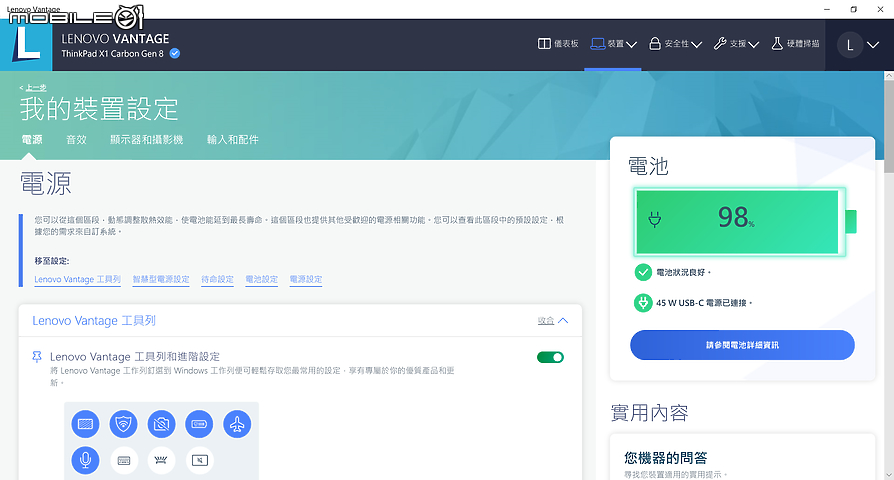
Task: Click the microphone icon
Action: click(x=86, y=460)
